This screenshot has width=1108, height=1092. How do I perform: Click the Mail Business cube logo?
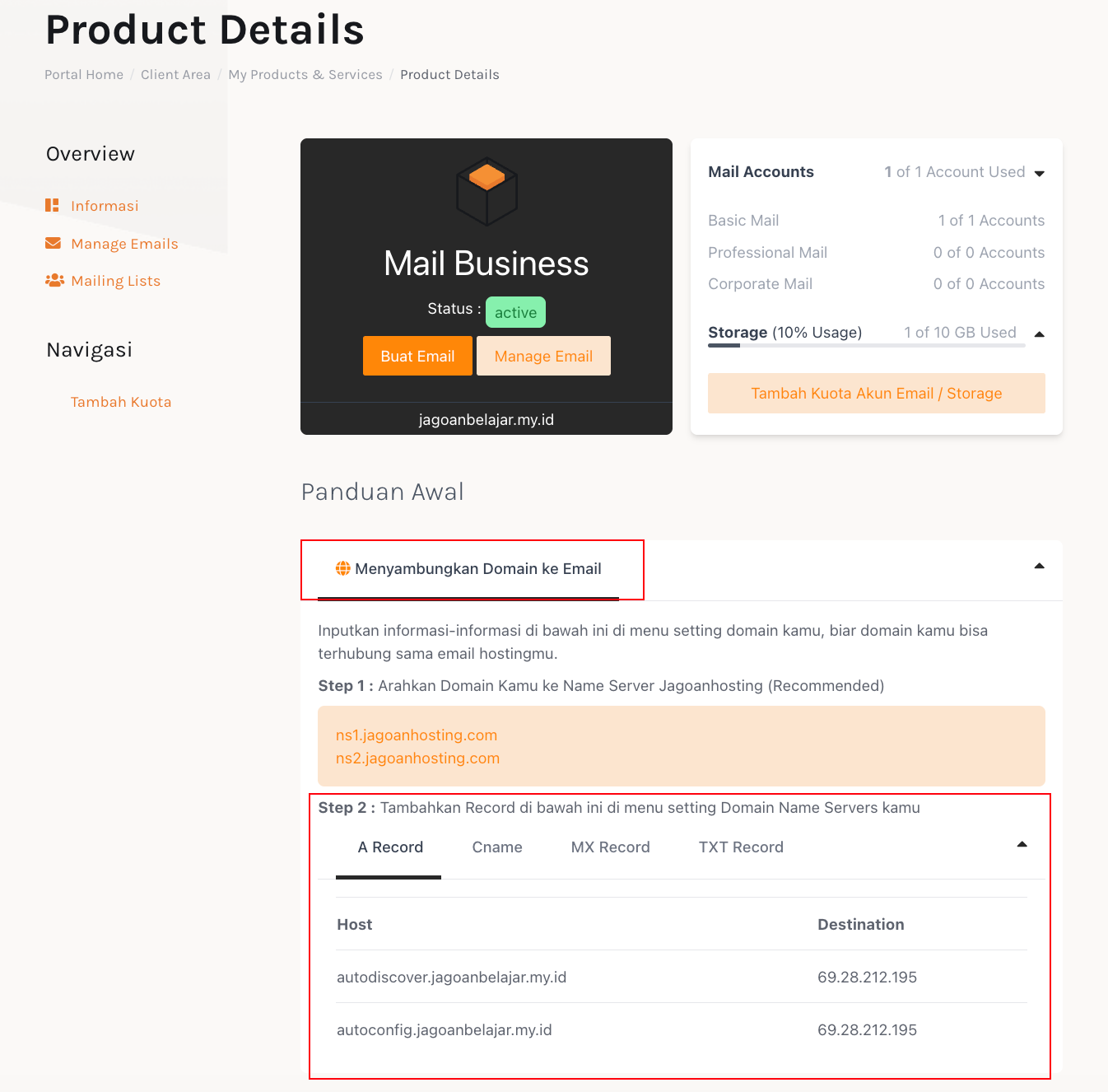coord(486,191)
